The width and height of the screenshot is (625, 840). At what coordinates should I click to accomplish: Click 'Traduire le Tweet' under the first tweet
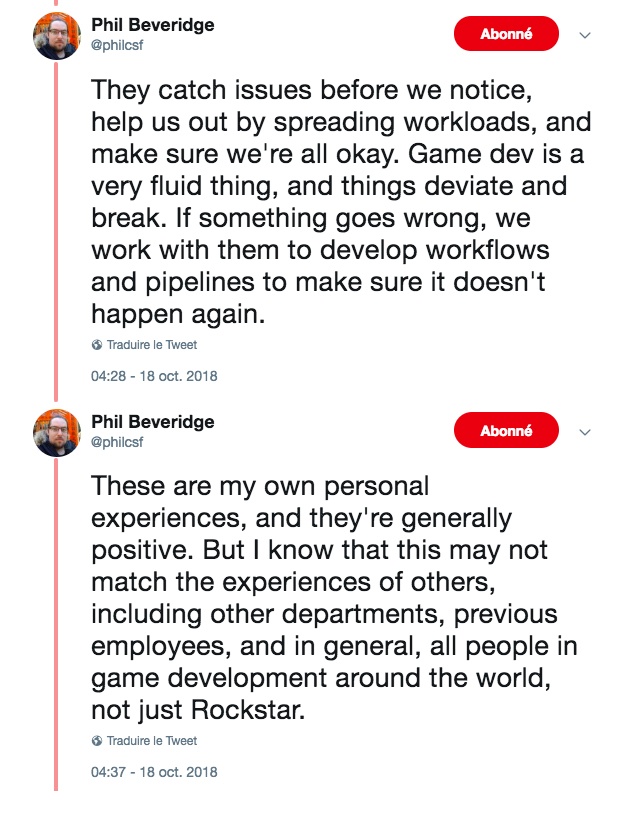[151, 345]
